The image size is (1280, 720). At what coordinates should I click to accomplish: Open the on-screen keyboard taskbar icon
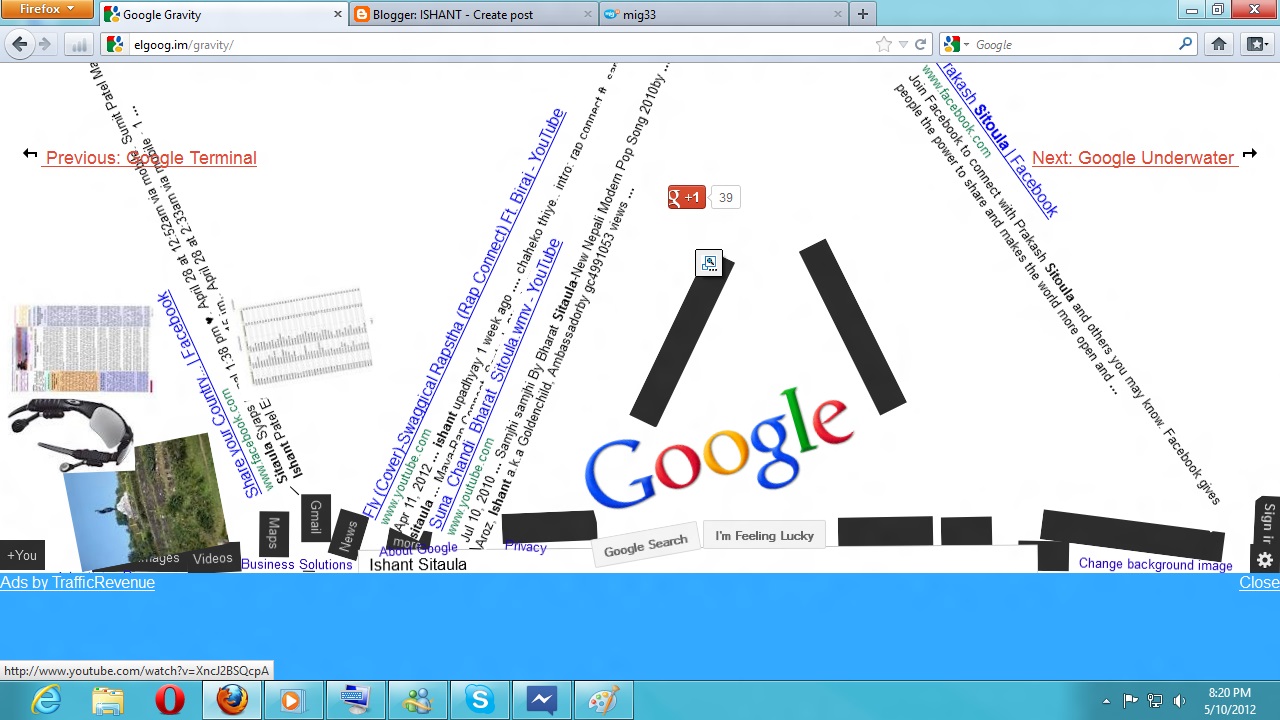tap(356, 700)
